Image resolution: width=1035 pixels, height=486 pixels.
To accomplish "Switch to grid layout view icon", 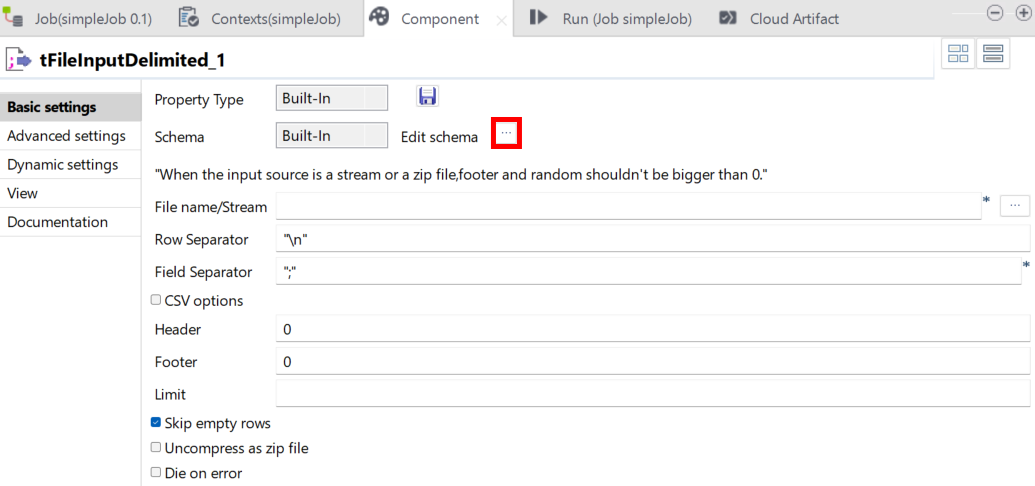I will click(958, 55).
